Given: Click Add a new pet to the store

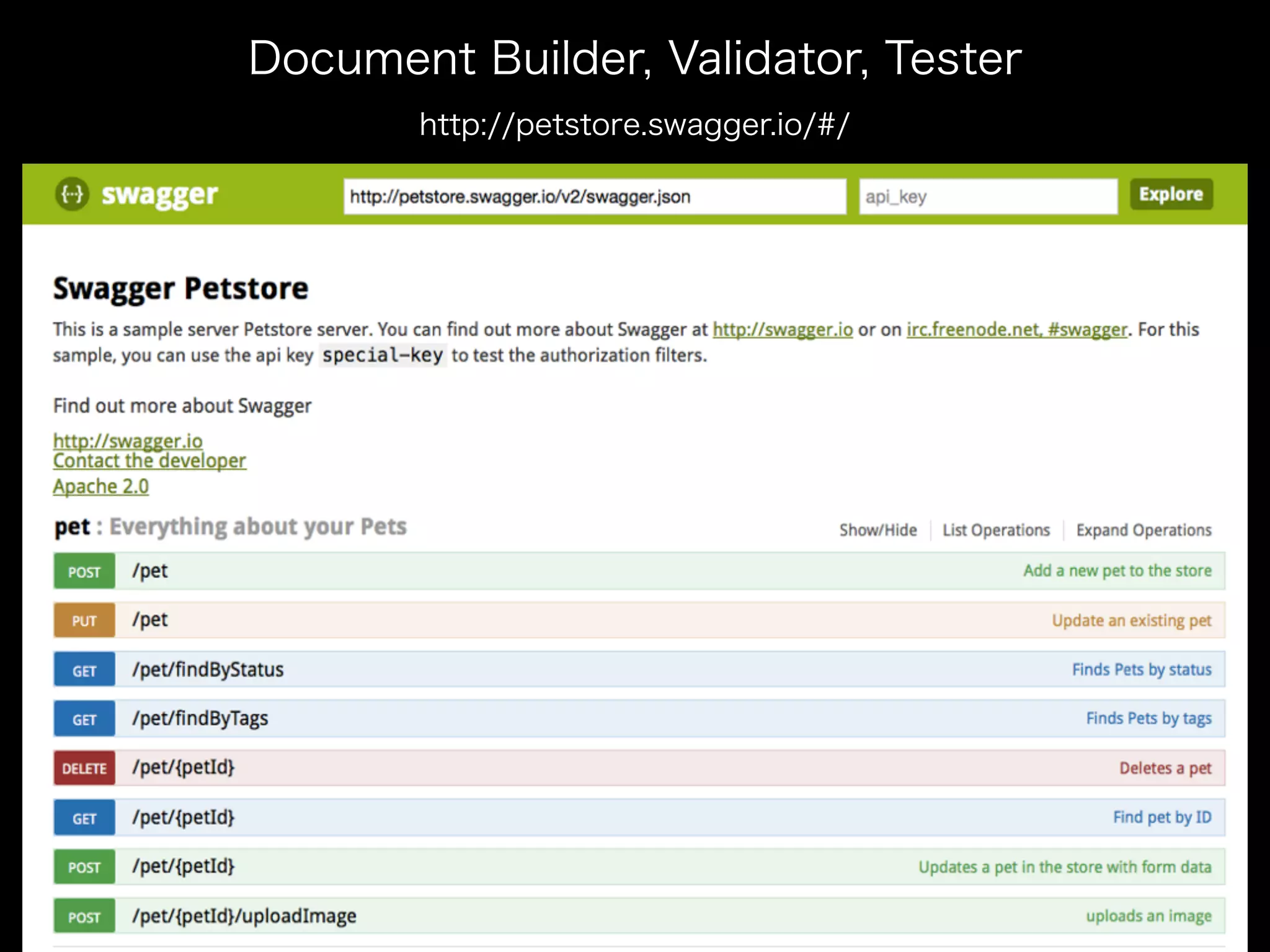Looking at the screenshot, I should pyautogui.click(x=1117, y=571).
